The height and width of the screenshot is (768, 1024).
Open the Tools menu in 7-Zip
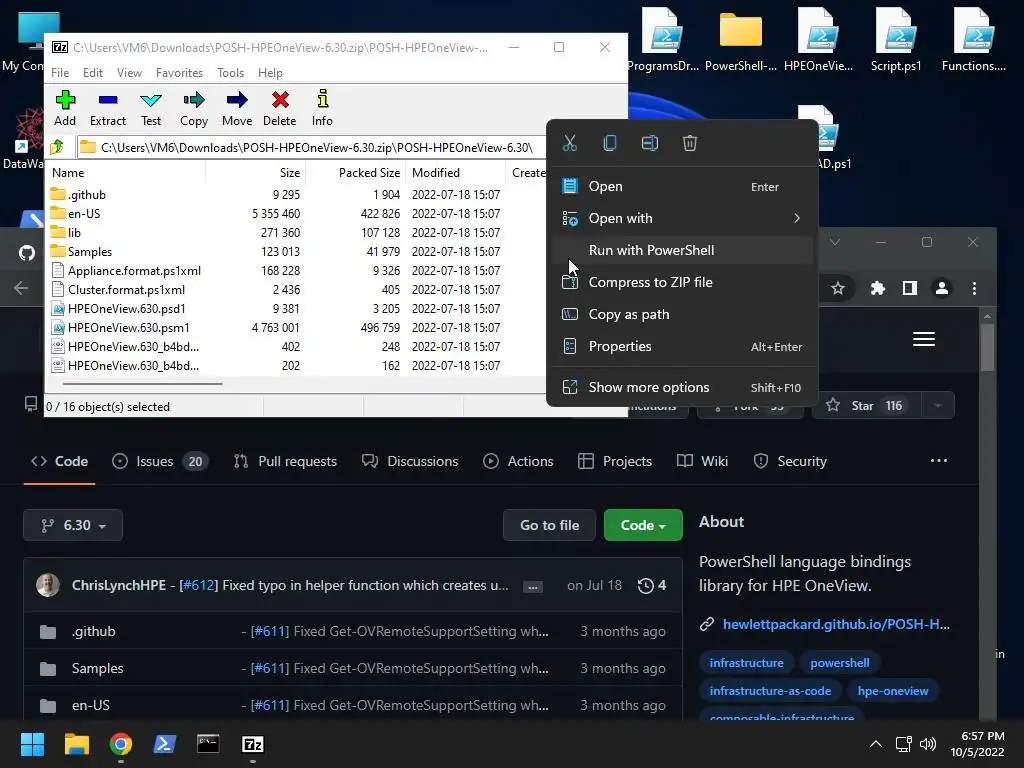coord(230,72)
